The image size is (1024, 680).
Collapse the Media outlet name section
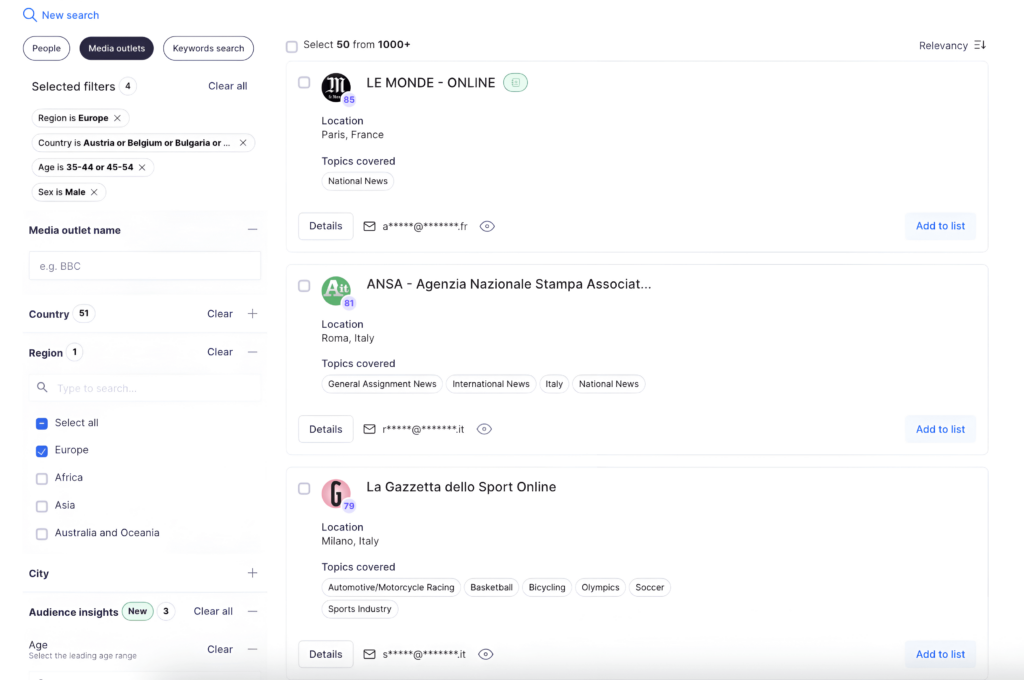pyautogui.click(x=253, y=230)
